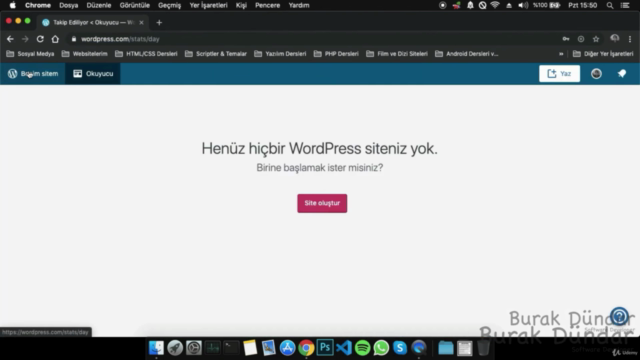Expand hidden bookmarks chevron
Screen dimensions: 640x360
[561, 53]
